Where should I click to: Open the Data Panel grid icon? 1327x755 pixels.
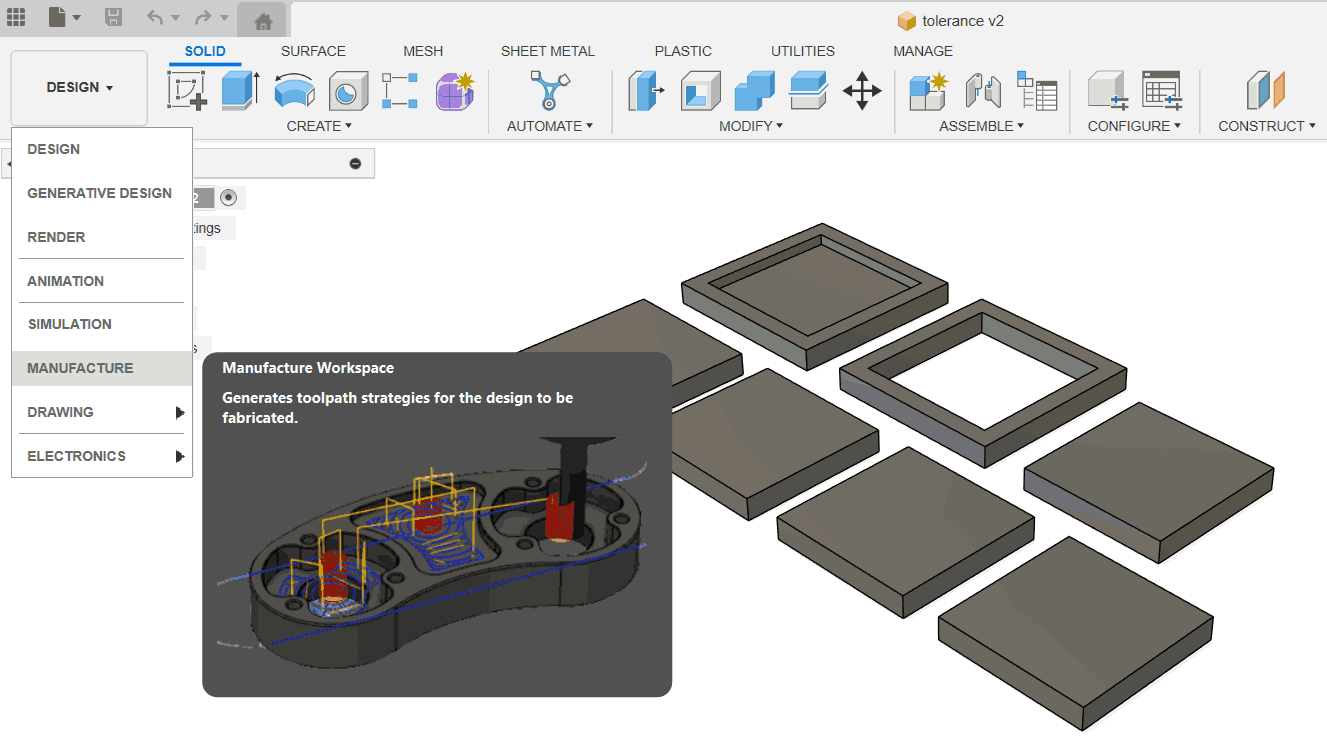pos(16,16)
